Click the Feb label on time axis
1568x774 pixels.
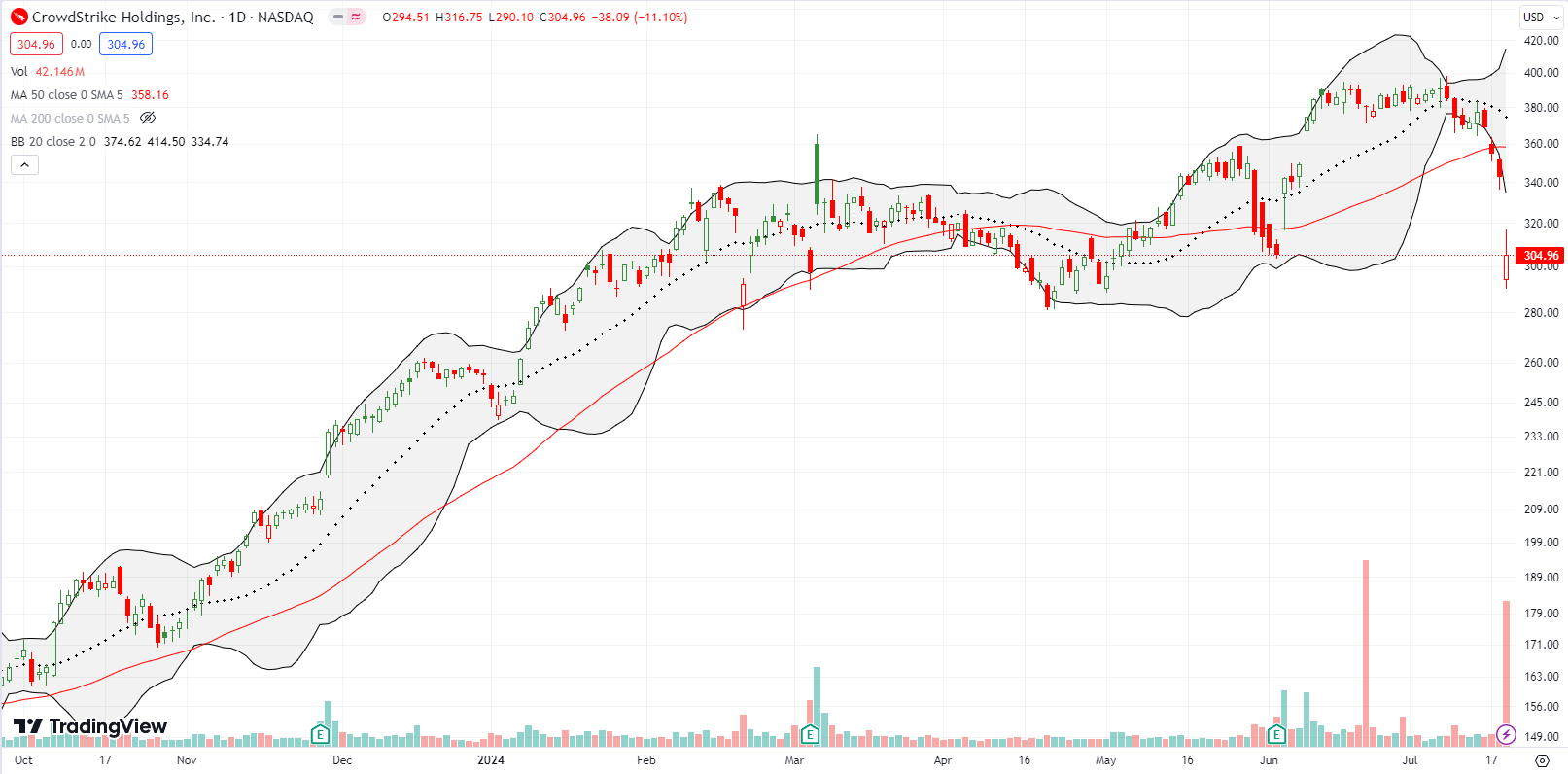tap(646, 760)
